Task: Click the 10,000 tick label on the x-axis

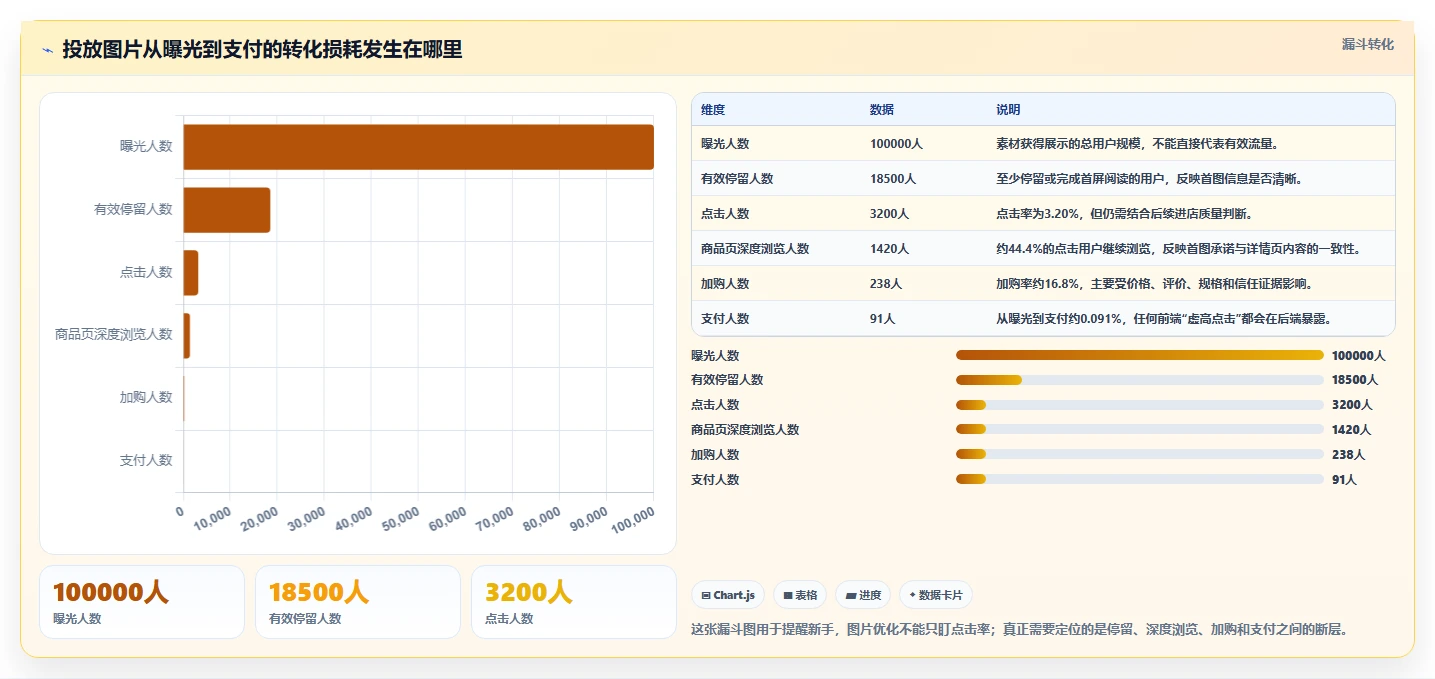Action: point(212,518)
